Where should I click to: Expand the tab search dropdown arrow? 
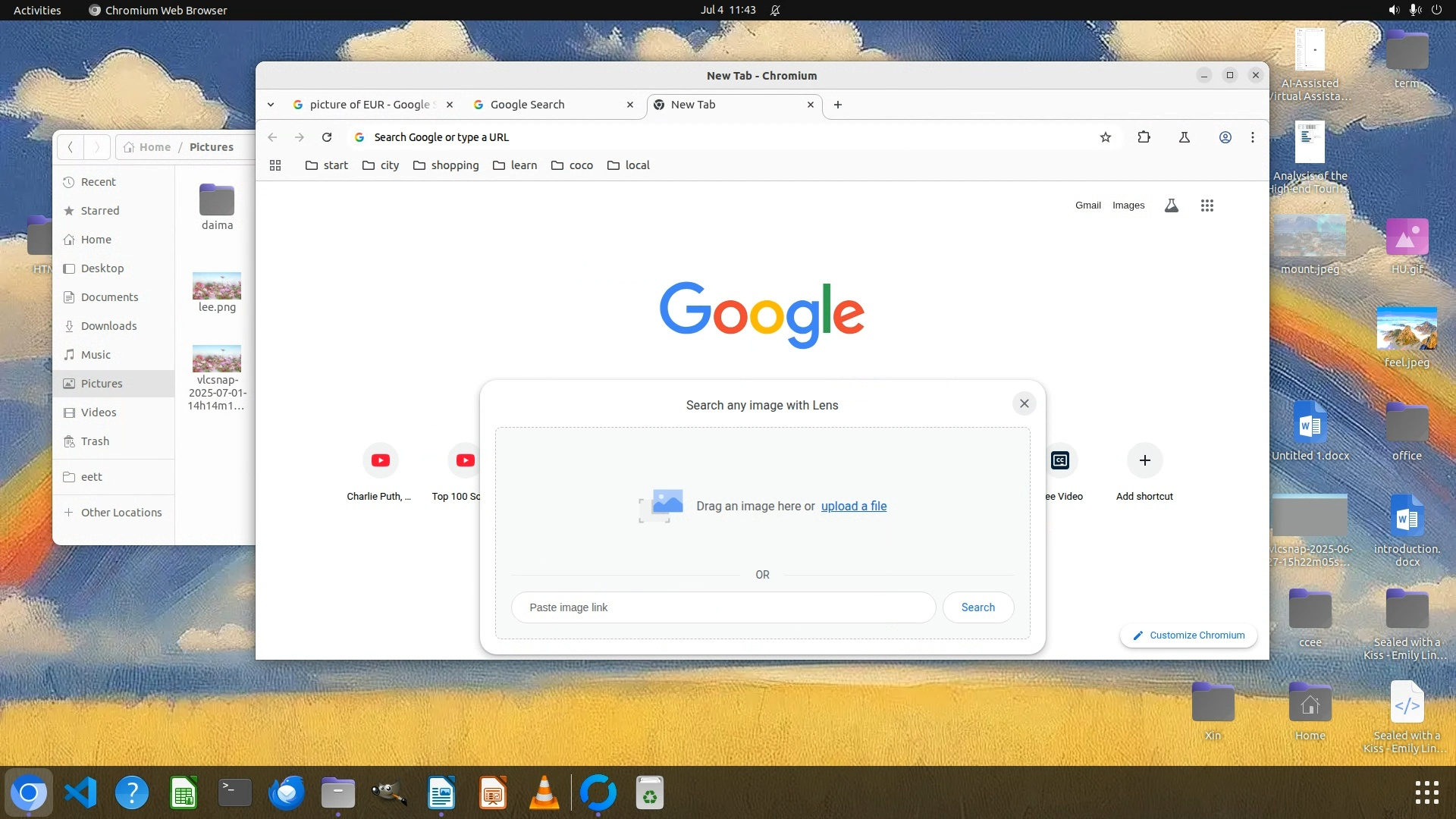(271, 105)
